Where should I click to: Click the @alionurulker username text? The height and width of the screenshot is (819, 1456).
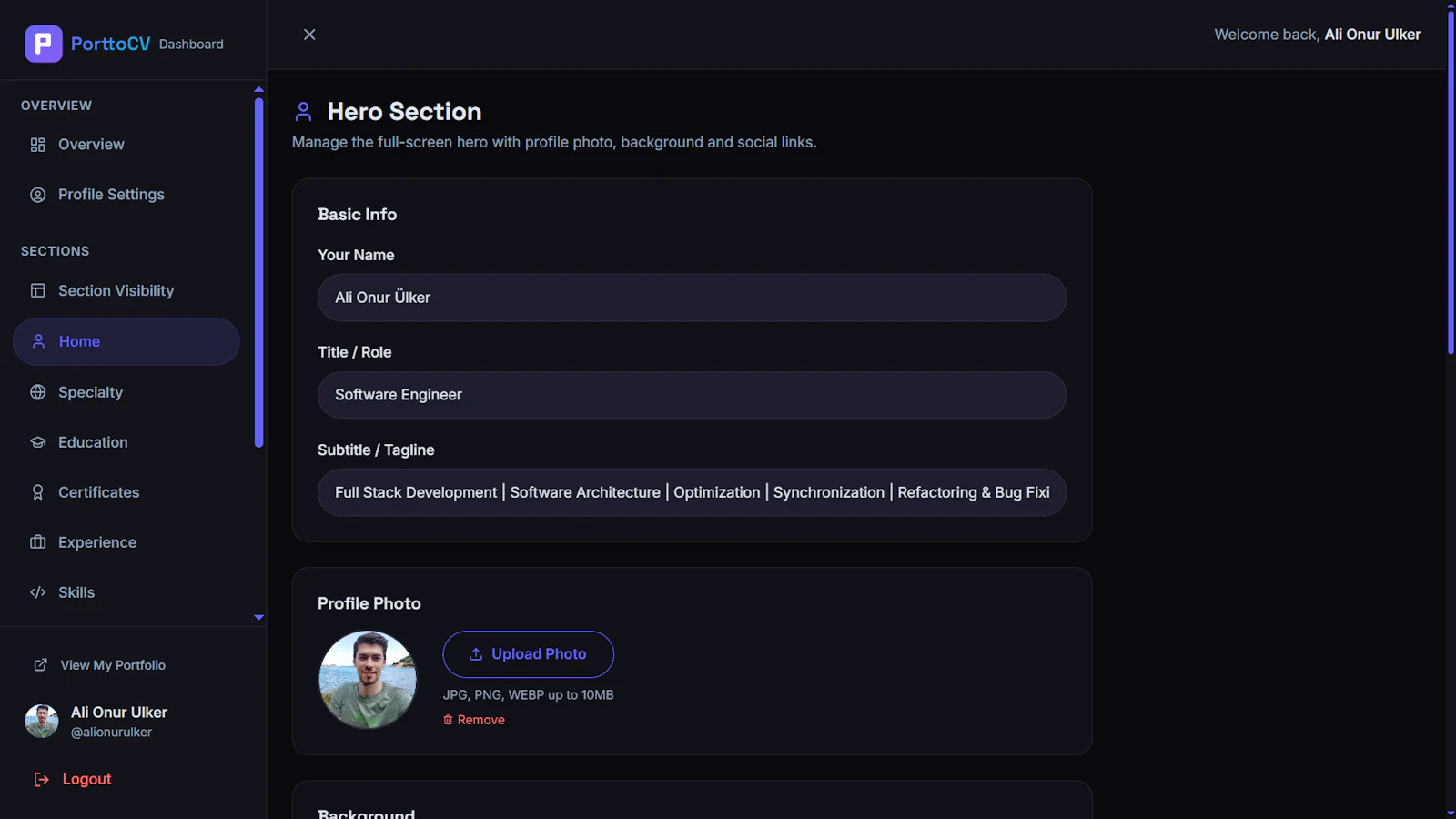(x=111, y=733)
